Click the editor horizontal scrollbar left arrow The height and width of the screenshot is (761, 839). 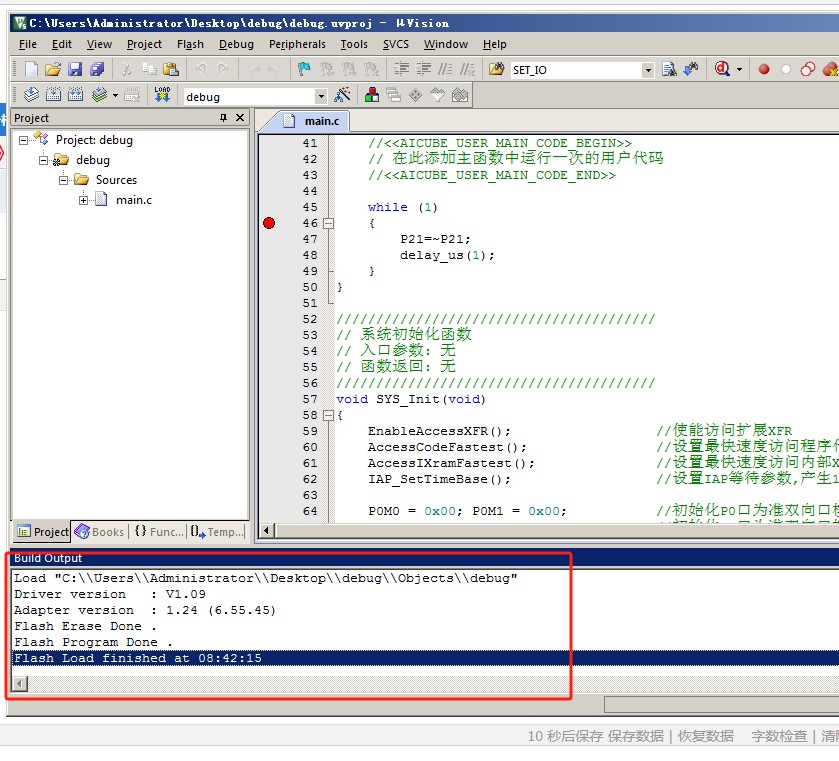[266, 530]
